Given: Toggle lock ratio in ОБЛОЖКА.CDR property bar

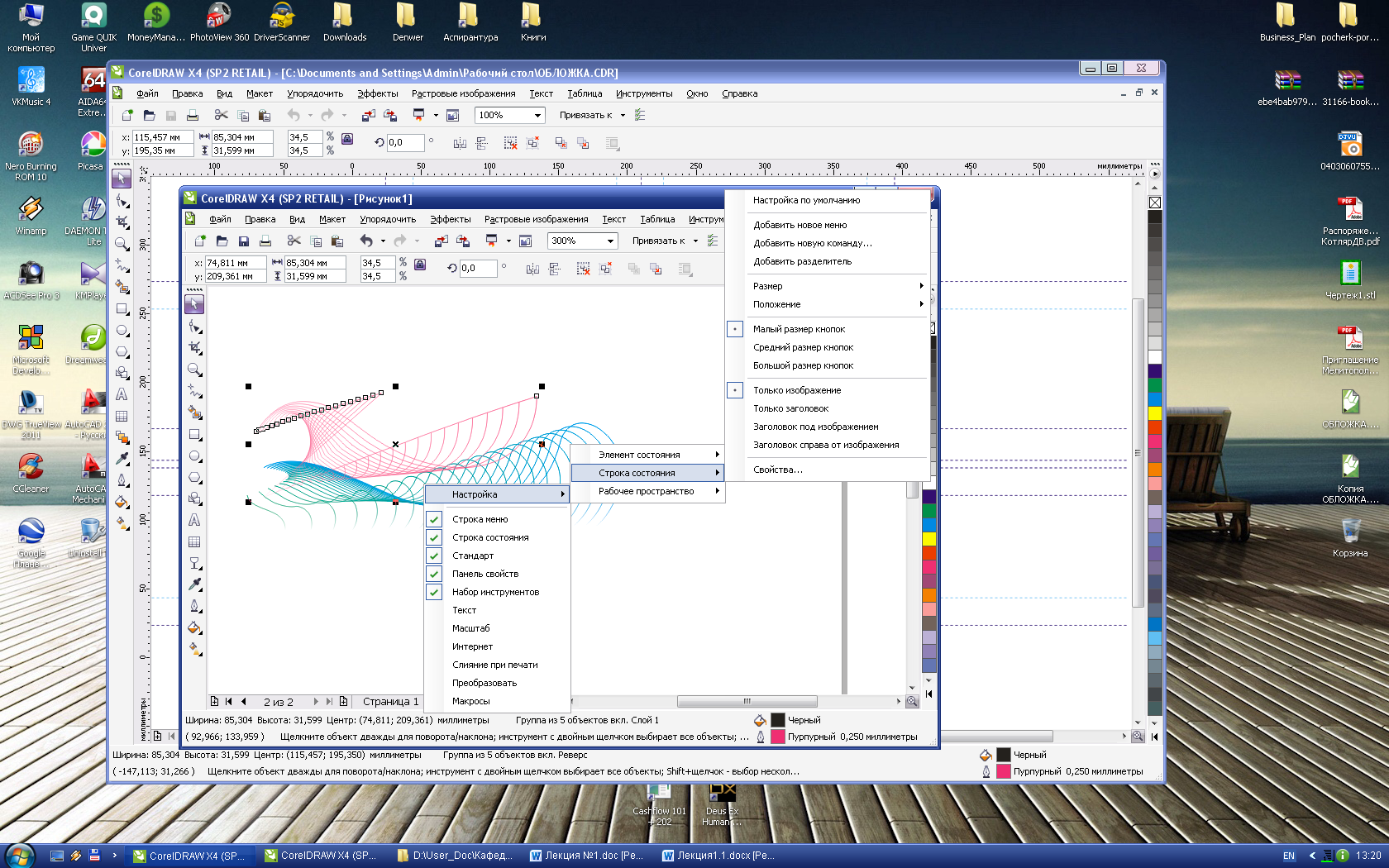Looking at the screenshot, I should [347, 139].
